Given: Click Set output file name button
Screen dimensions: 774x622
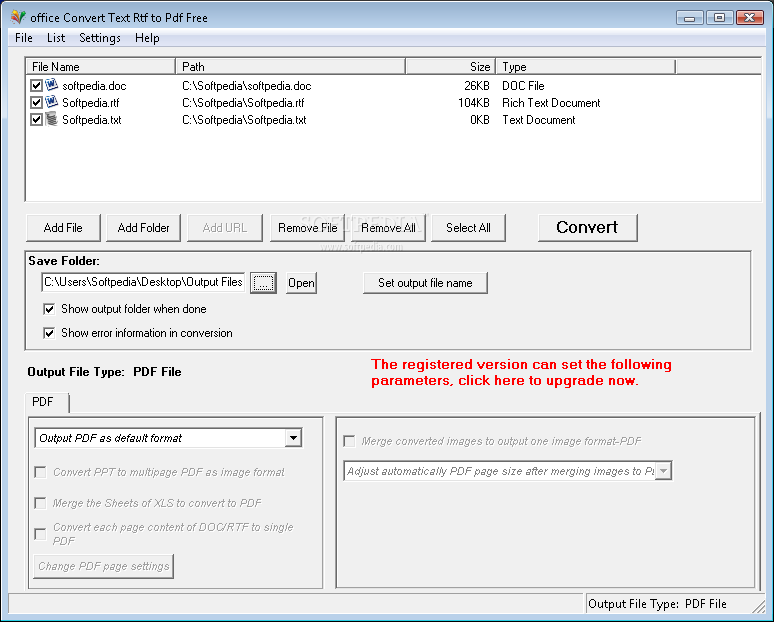Looking at the screenshot, I should click(425, 283).
